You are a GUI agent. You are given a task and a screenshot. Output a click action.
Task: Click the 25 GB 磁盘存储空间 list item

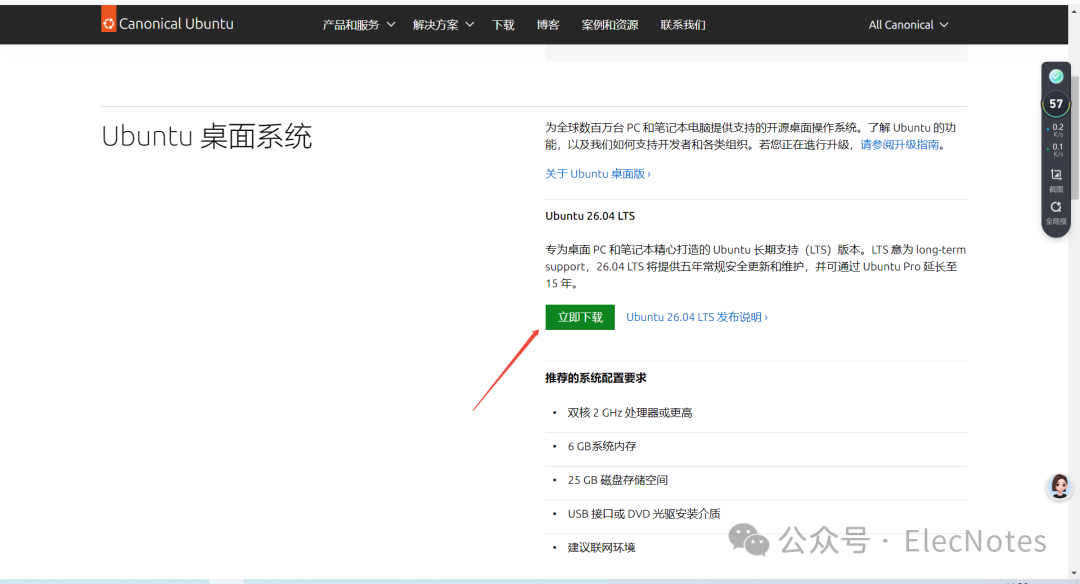pos(618,480)
